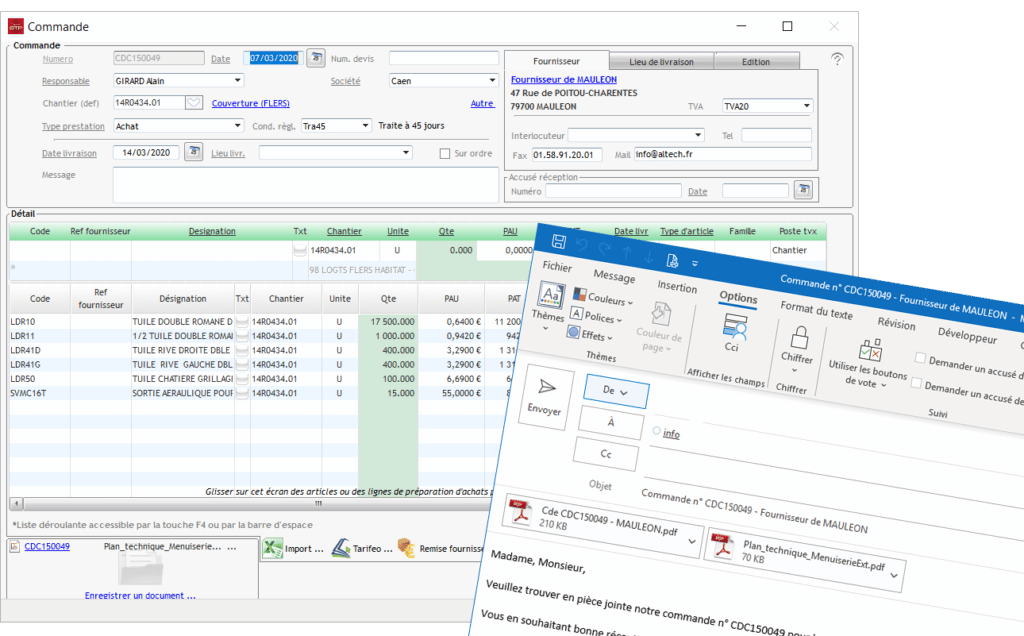Switch to the Edition tab

click(756, 62)
